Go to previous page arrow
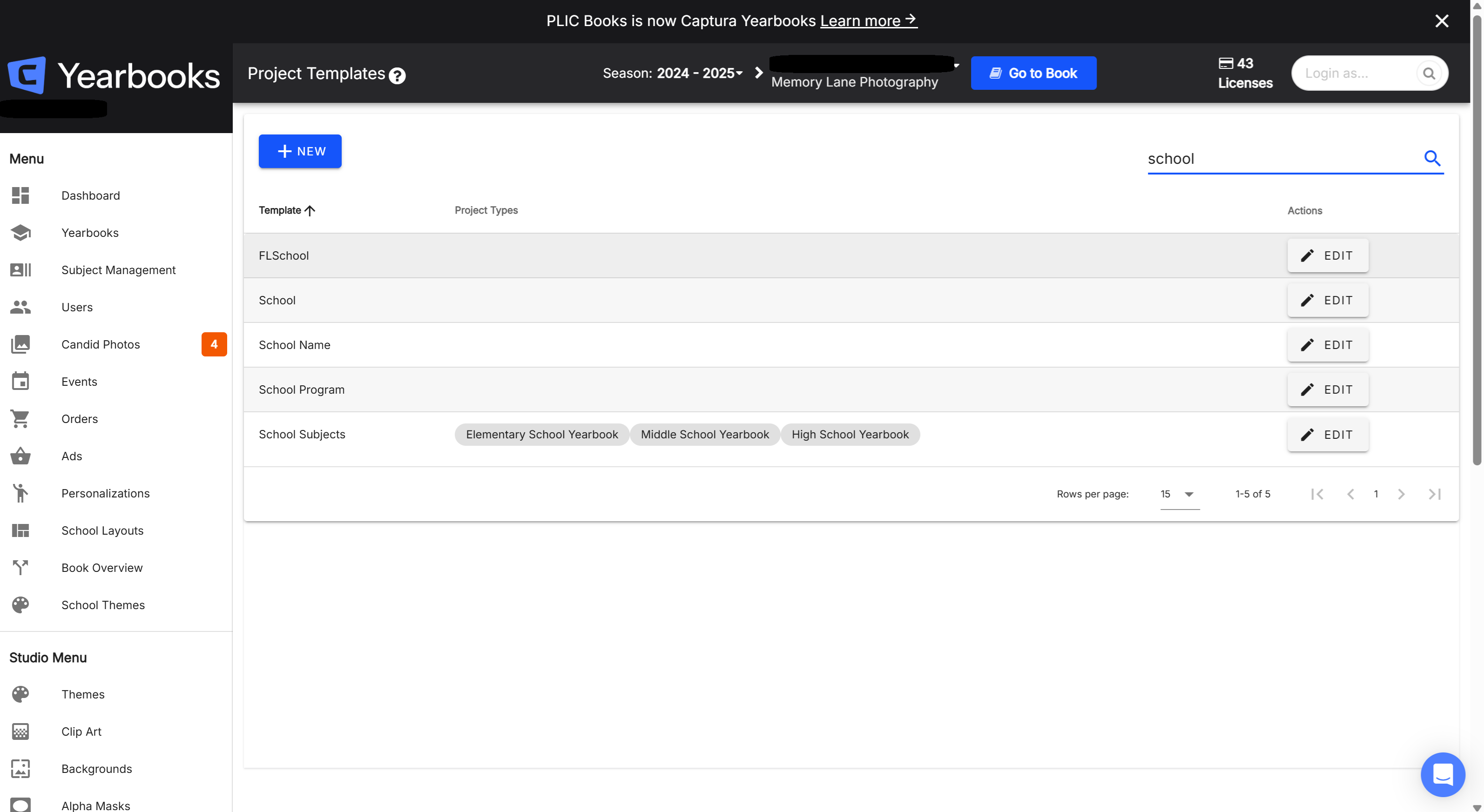This screenshot has width=1484, height=812. coord(1350,494)
